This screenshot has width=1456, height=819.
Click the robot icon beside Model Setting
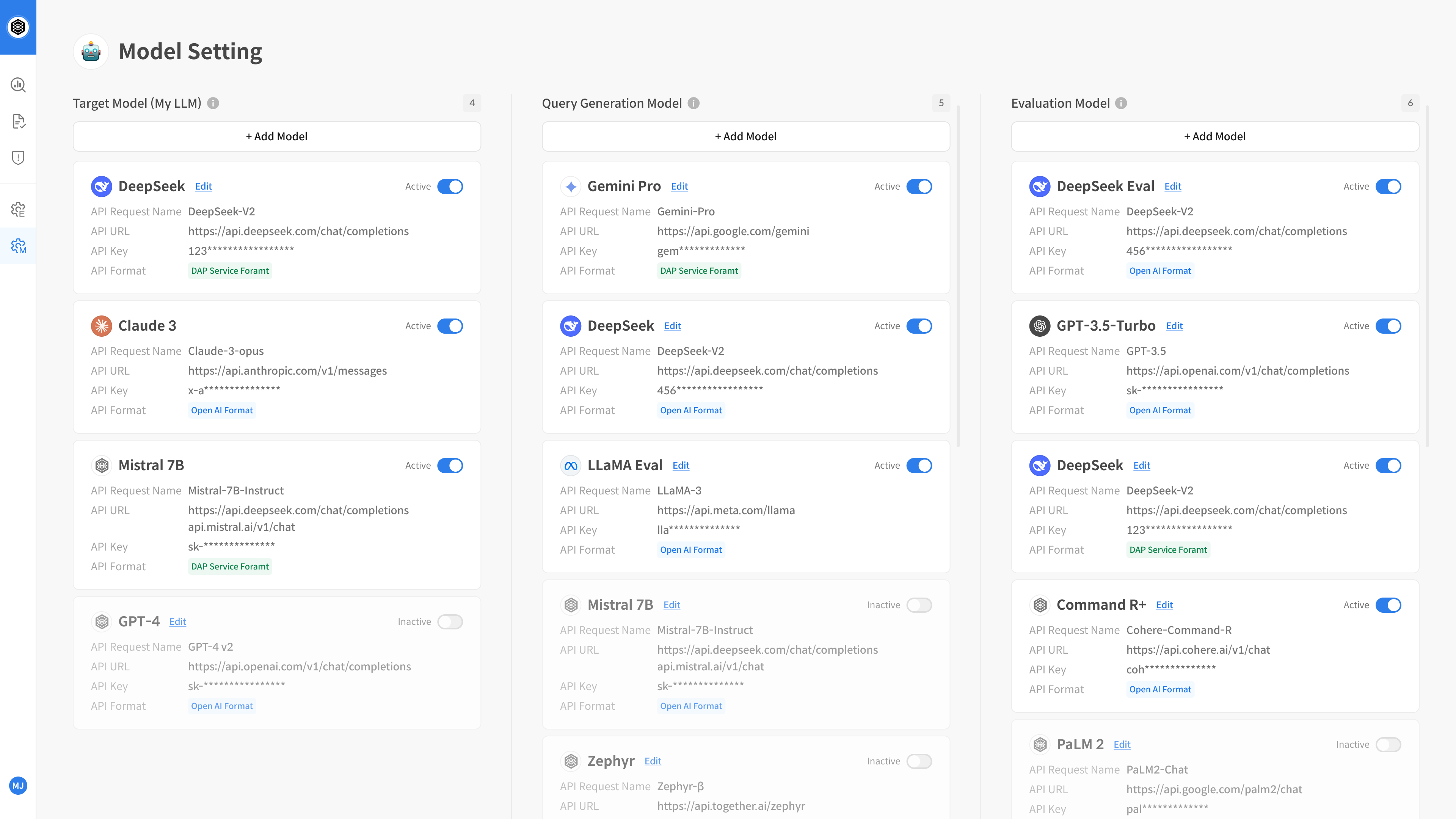[91, 52]
